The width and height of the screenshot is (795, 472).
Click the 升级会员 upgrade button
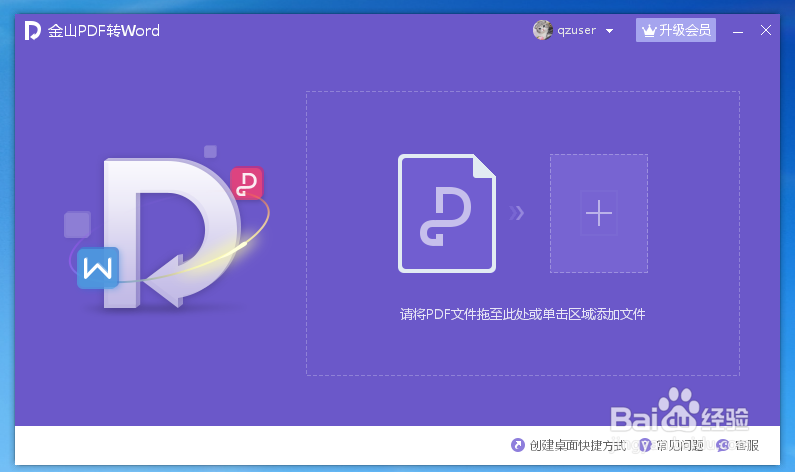click(676, 30)
